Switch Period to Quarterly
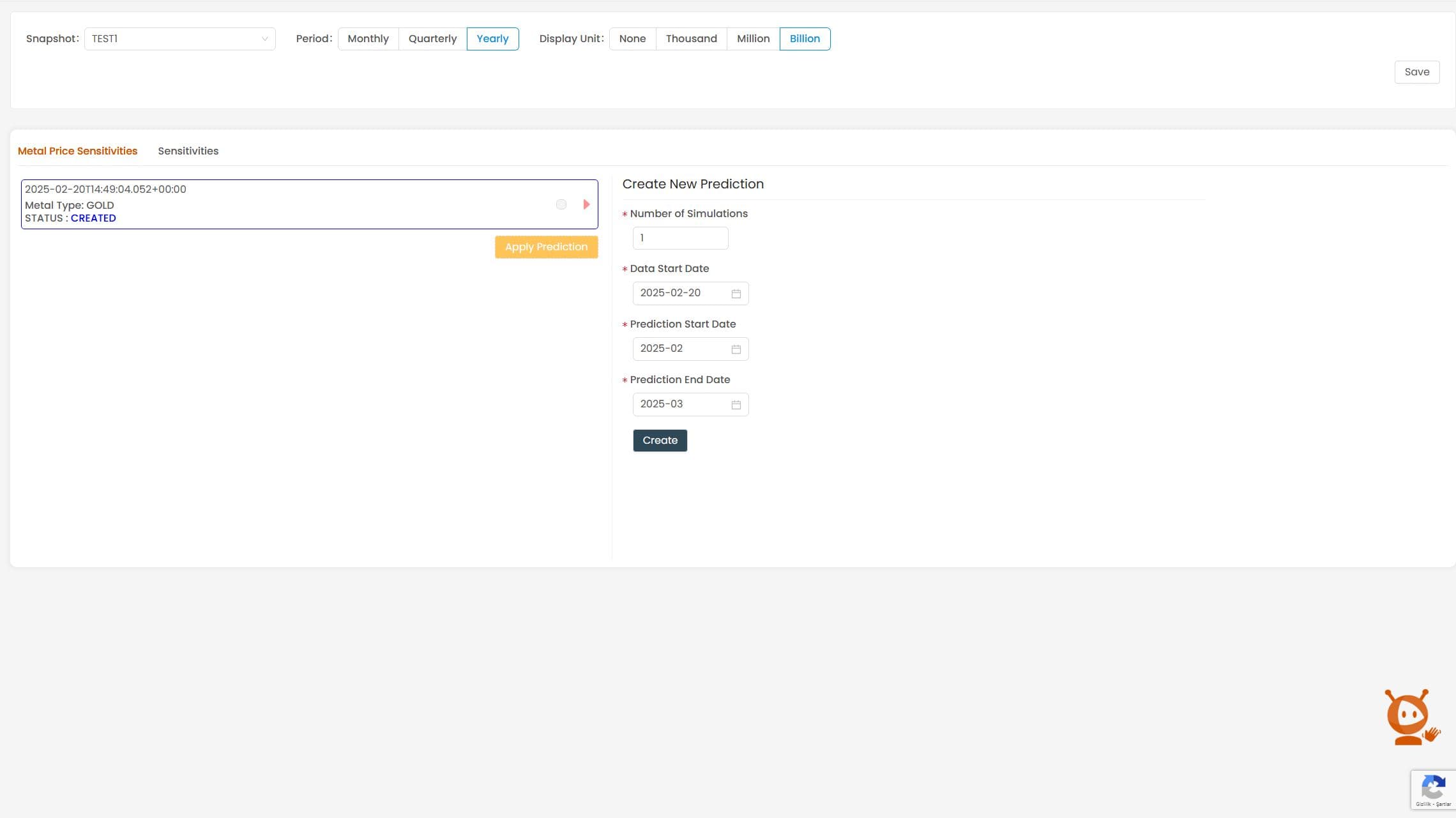This screenshot has width=1456, height=818. pos(432,39)
